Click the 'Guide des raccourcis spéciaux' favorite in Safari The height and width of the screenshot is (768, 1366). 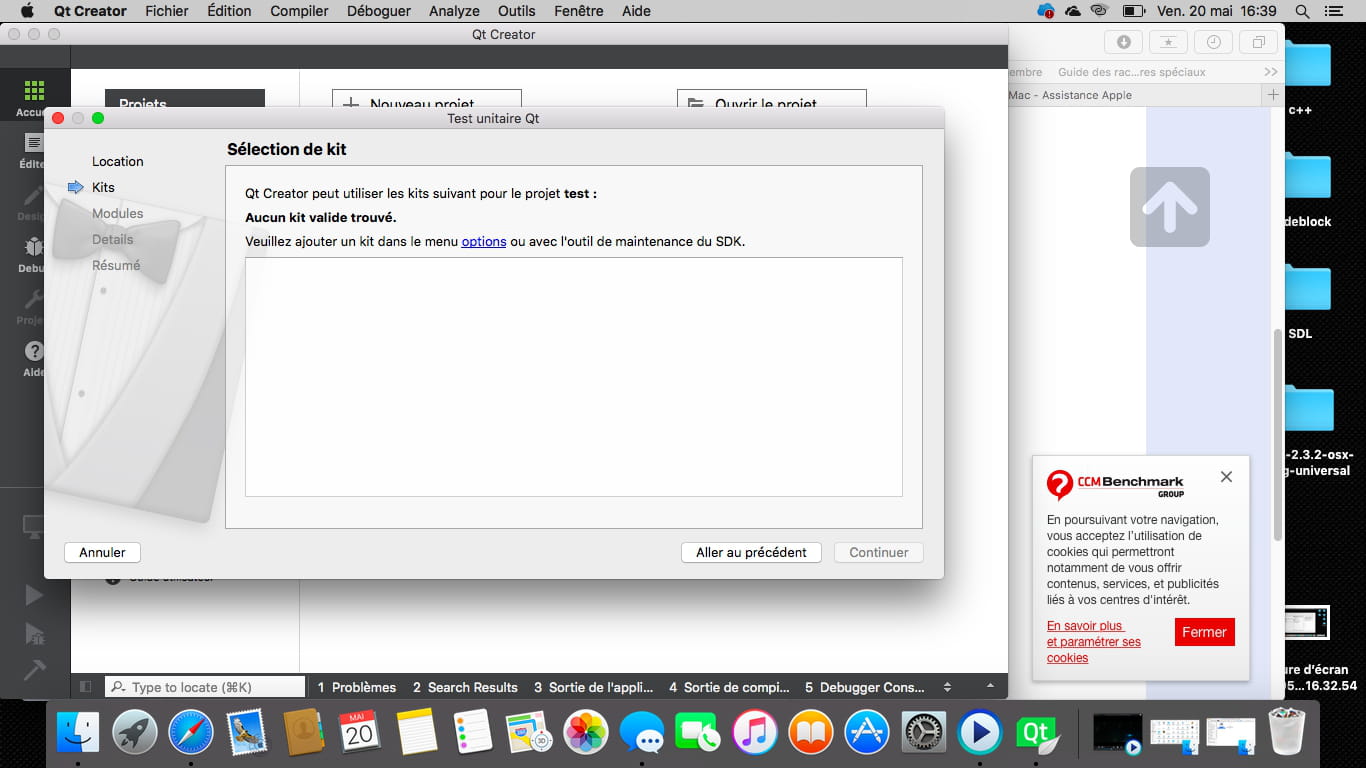coord(1132,72)
